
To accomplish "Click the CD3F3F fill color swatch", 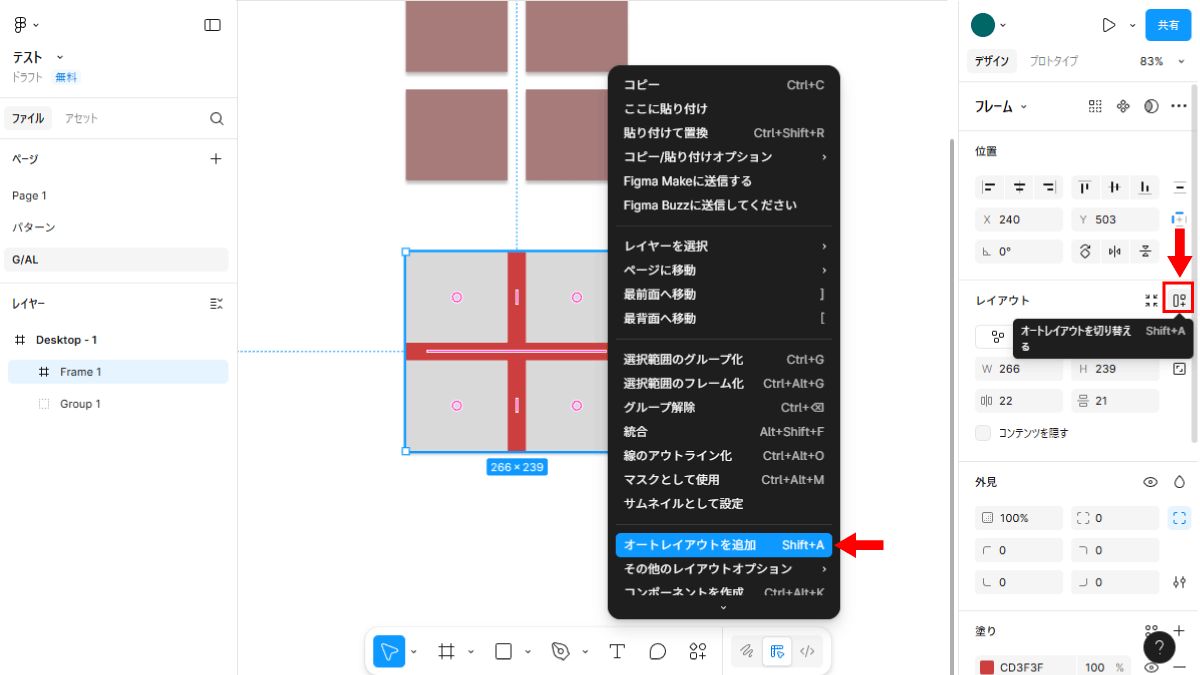I will point(987,667).
